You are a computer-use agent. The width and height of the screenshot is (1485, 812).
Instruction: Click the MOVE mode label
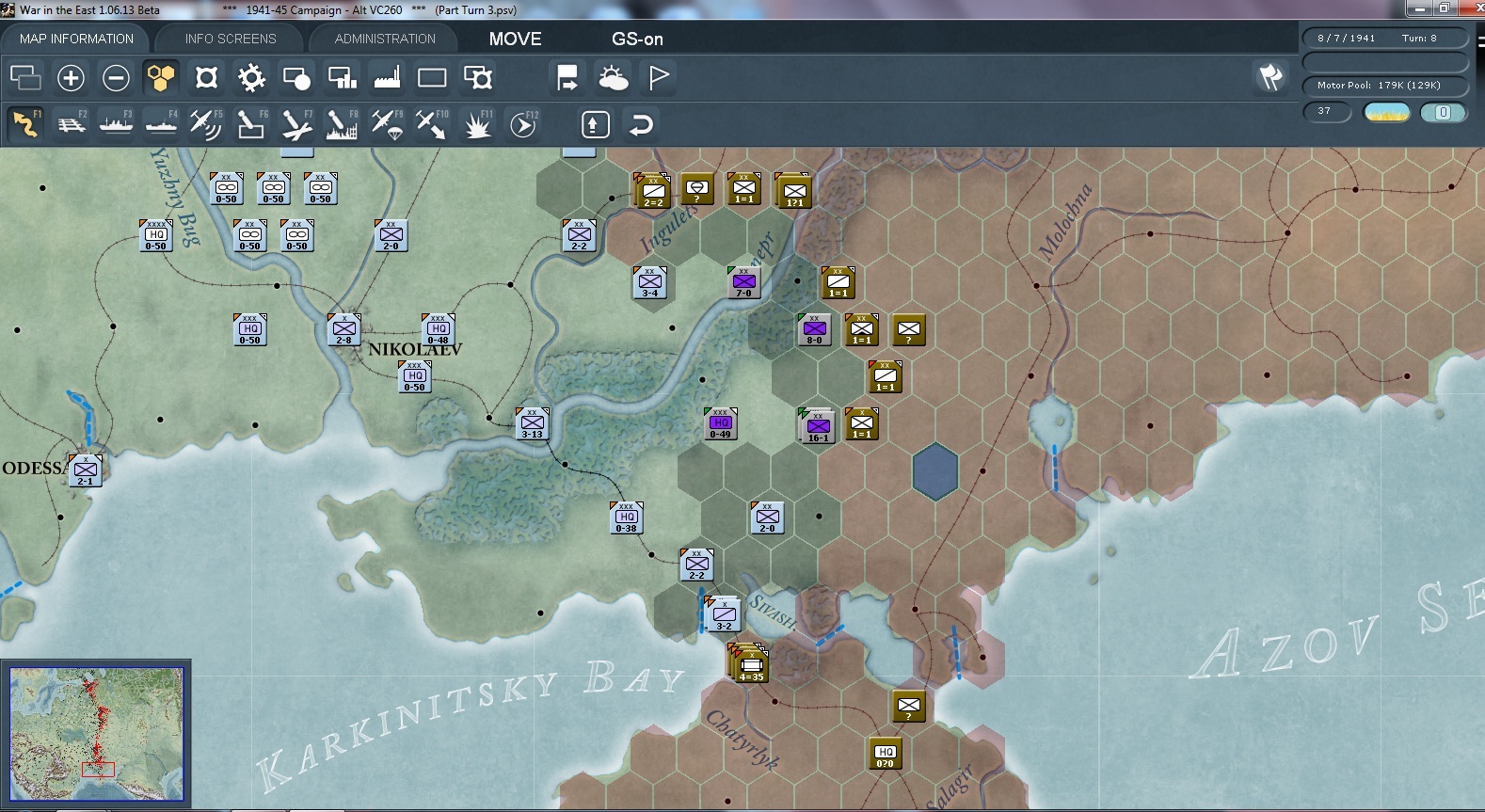click(x=515, y=39)
